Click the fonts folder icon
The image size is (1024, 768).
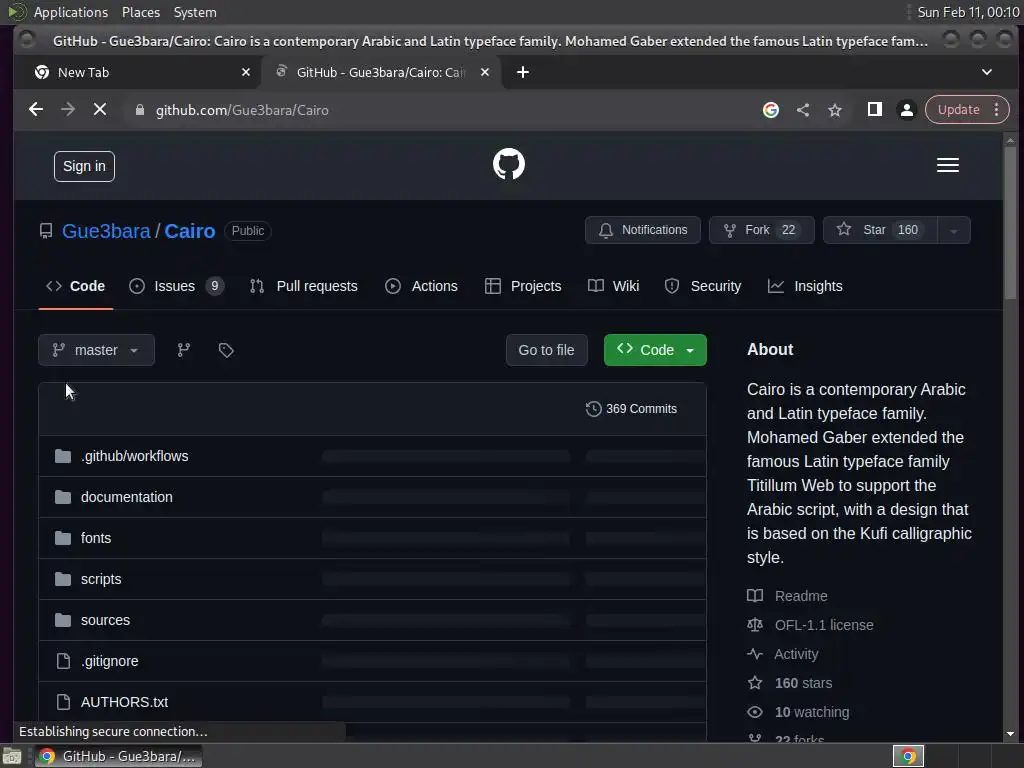point(63,538)
